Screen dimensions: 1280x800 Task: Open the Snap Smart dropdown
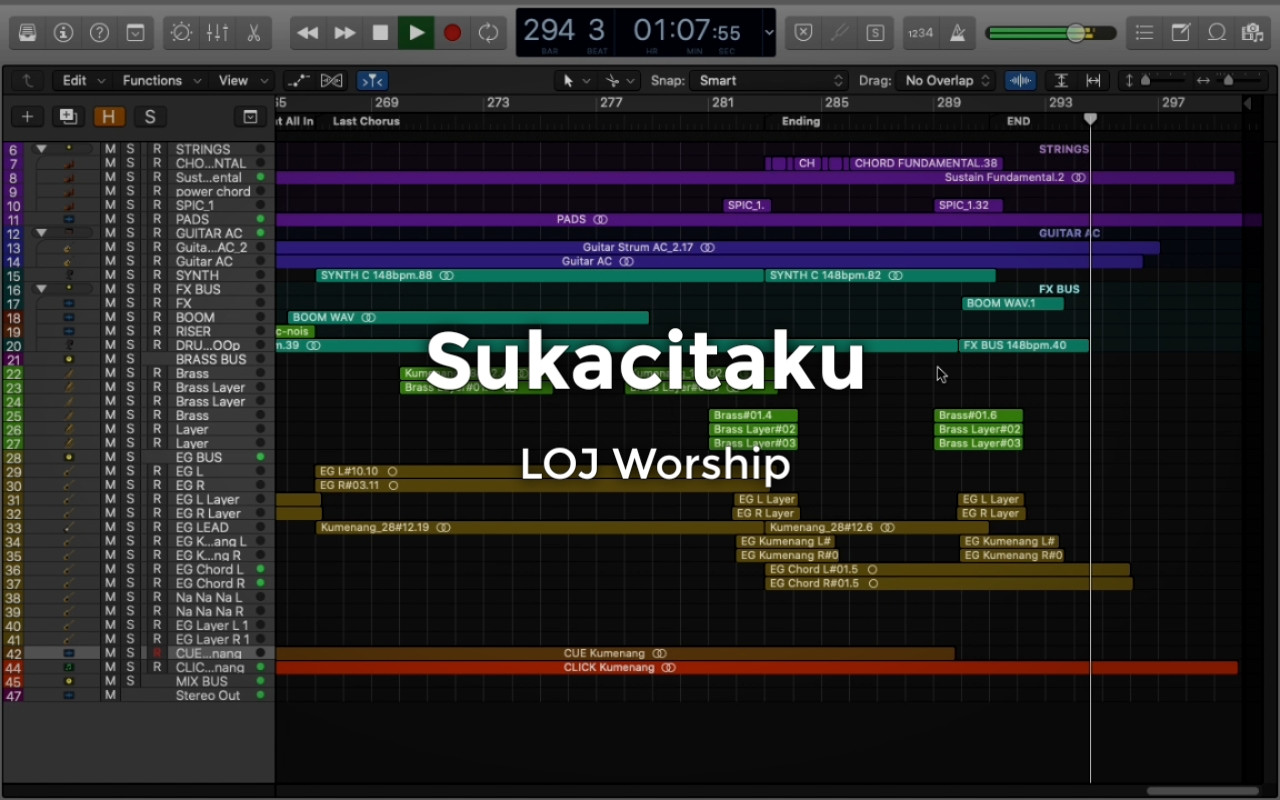coord(768,80)
